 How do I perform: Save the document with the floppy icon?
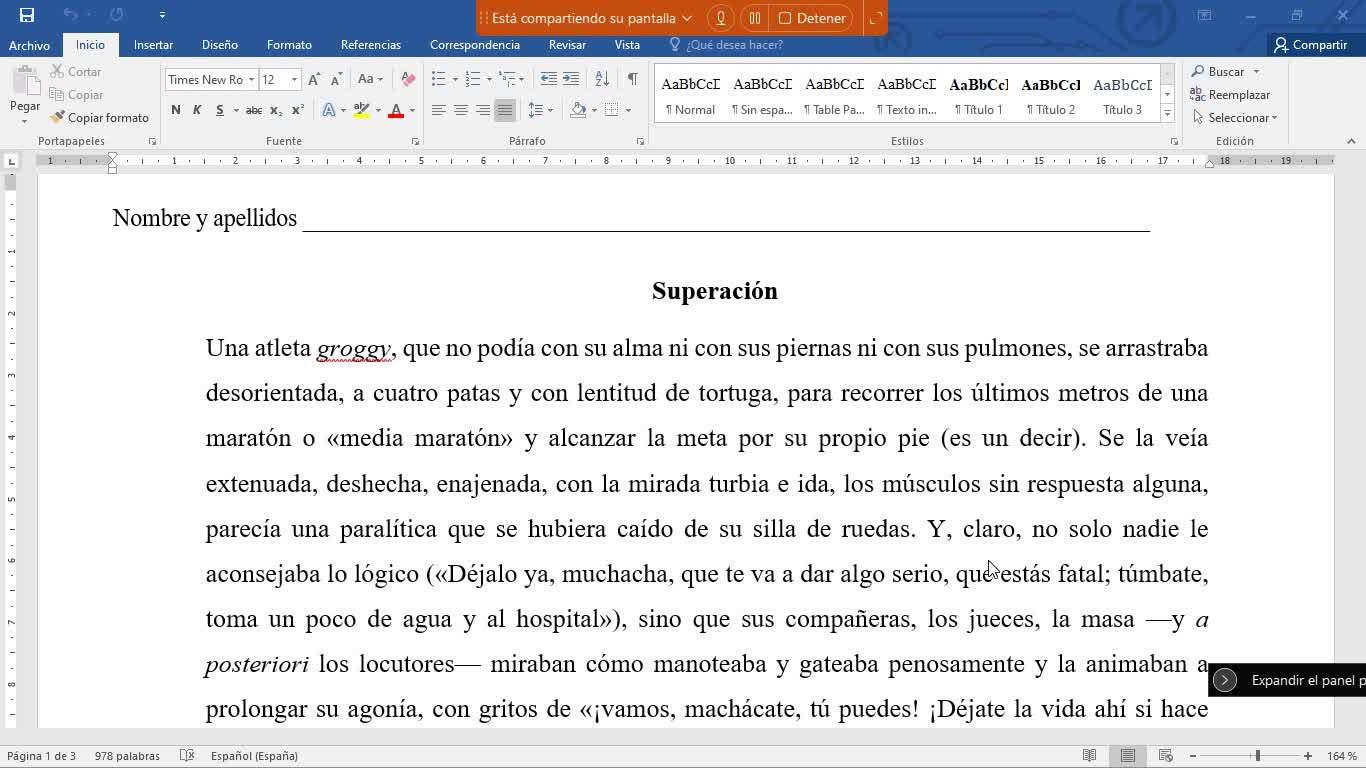(27, 15)
